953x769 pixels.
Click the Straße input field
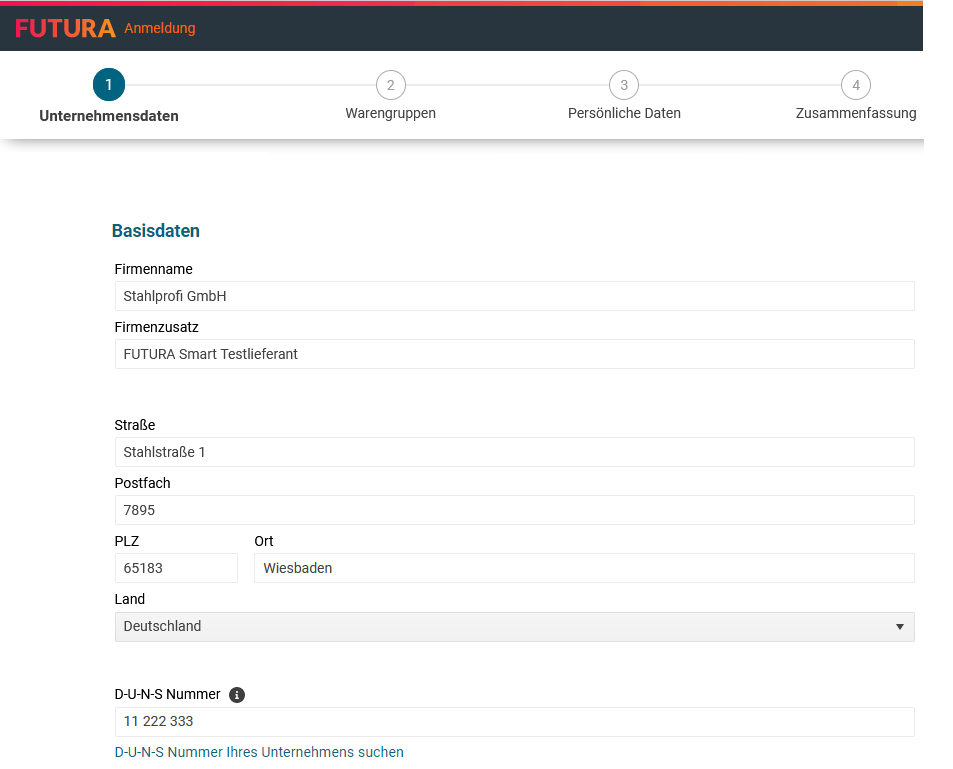click(514, 452)
